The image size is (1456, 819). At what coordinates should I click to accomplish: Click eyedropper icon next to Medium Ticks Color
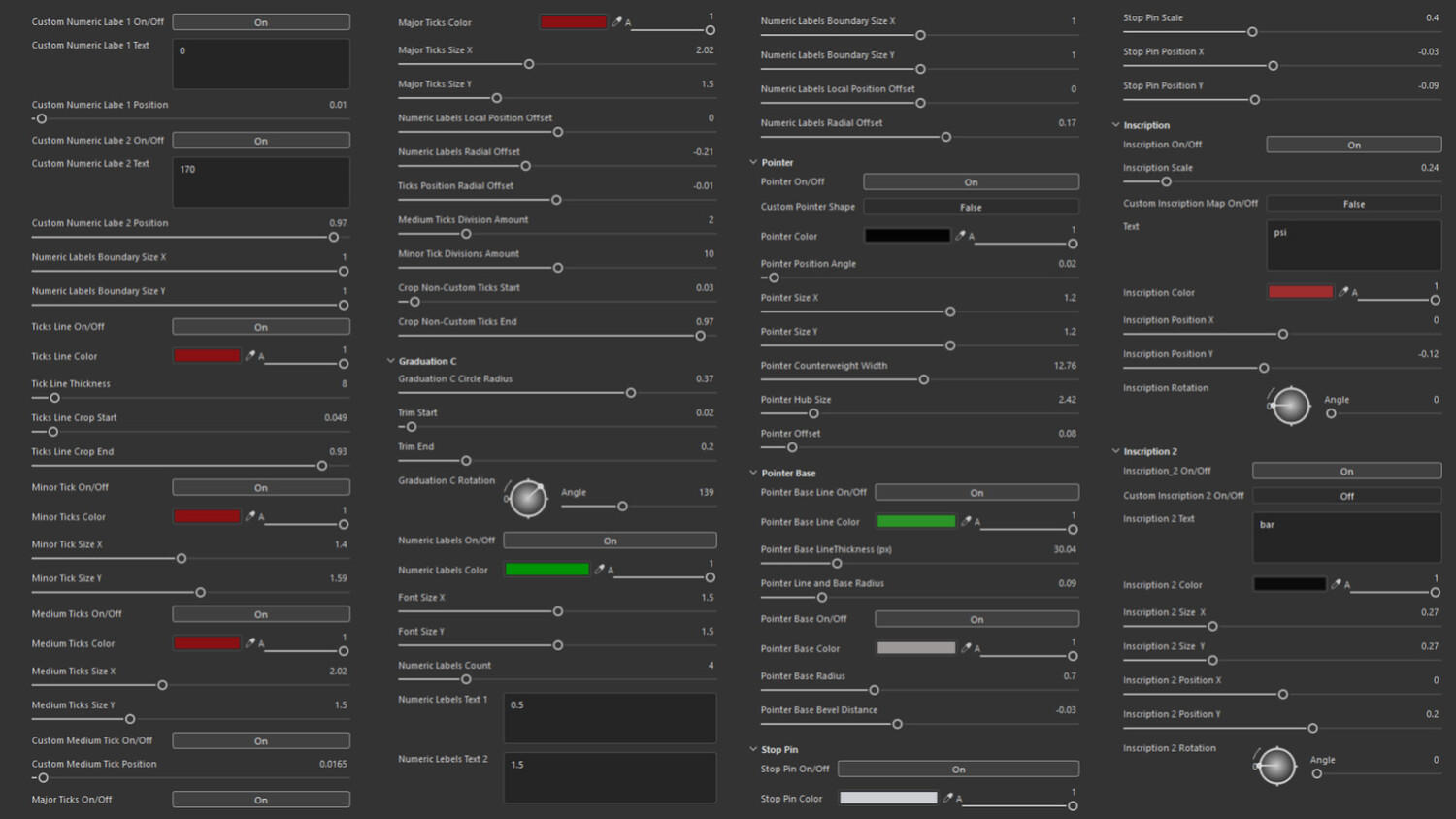[x=250, y=642]
